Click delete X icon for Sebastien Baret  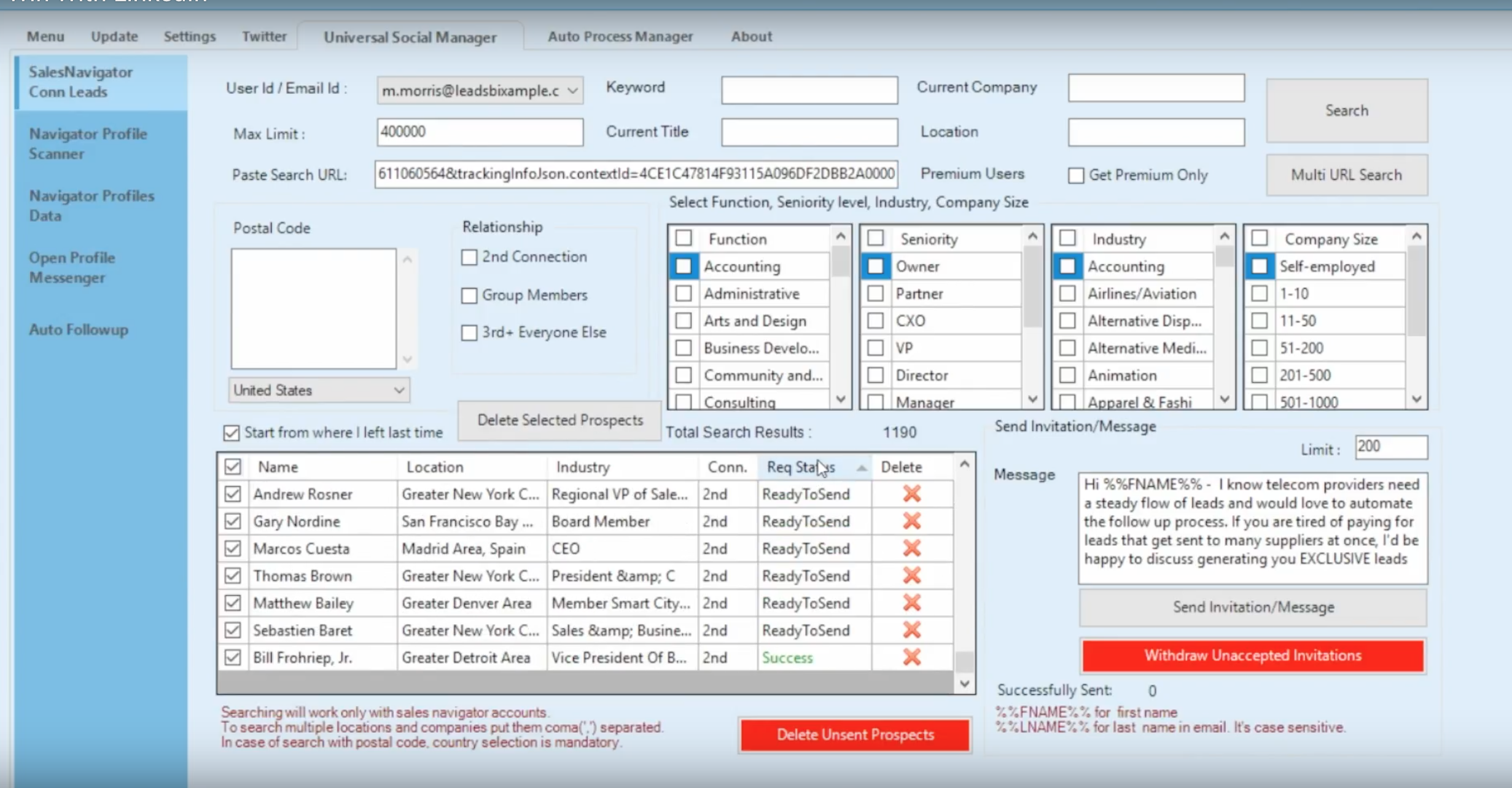click(911, 630)
